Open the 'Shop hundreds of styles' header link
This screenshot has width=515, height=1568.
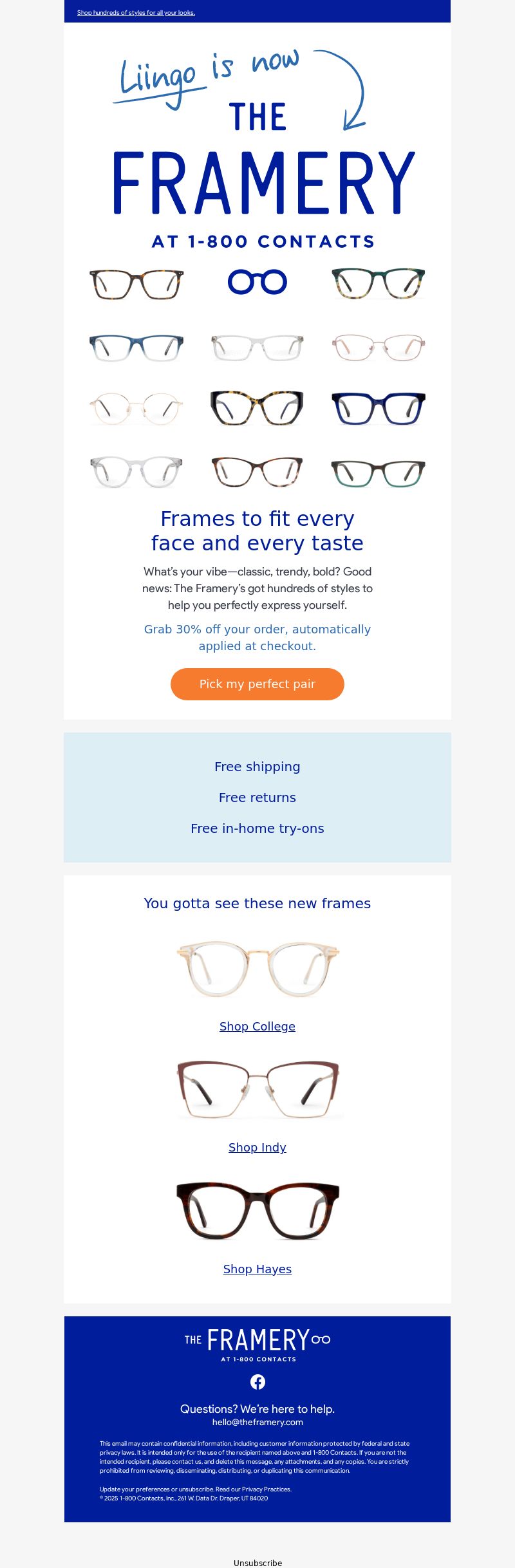(x=136, y=13)
